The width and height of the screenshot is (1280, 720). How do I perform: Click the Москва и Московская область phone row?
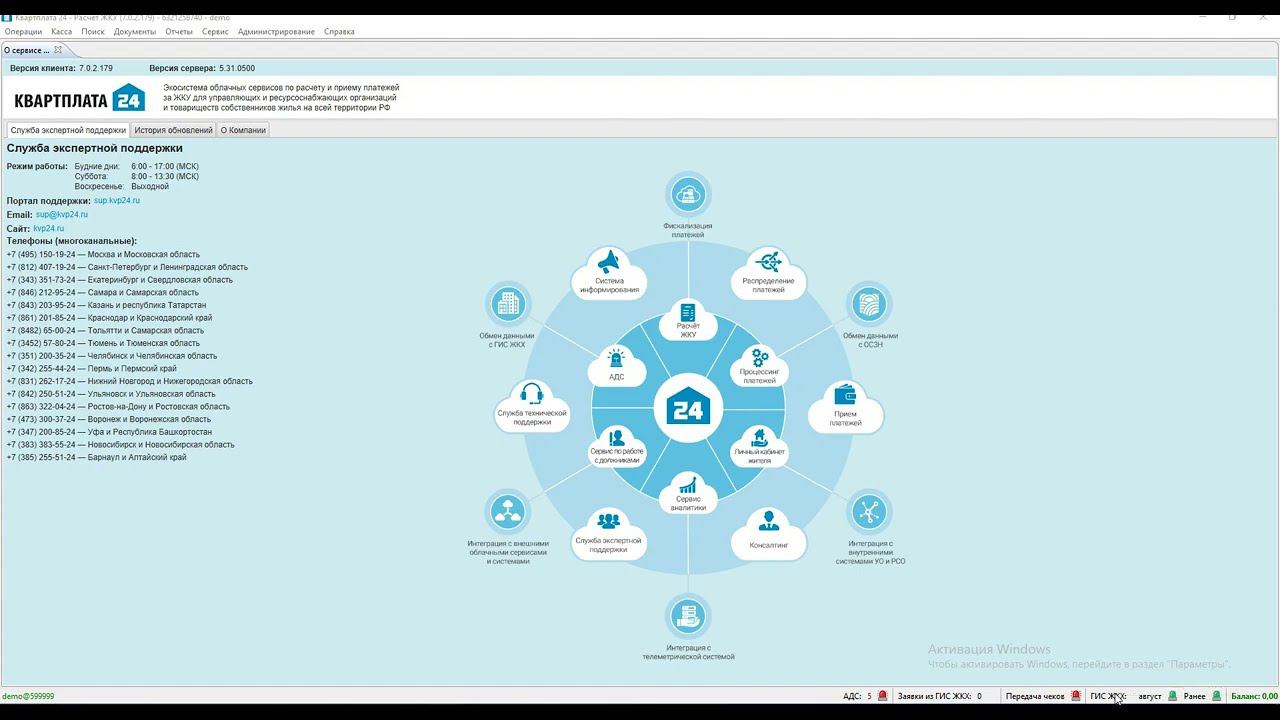click(103, 254)
